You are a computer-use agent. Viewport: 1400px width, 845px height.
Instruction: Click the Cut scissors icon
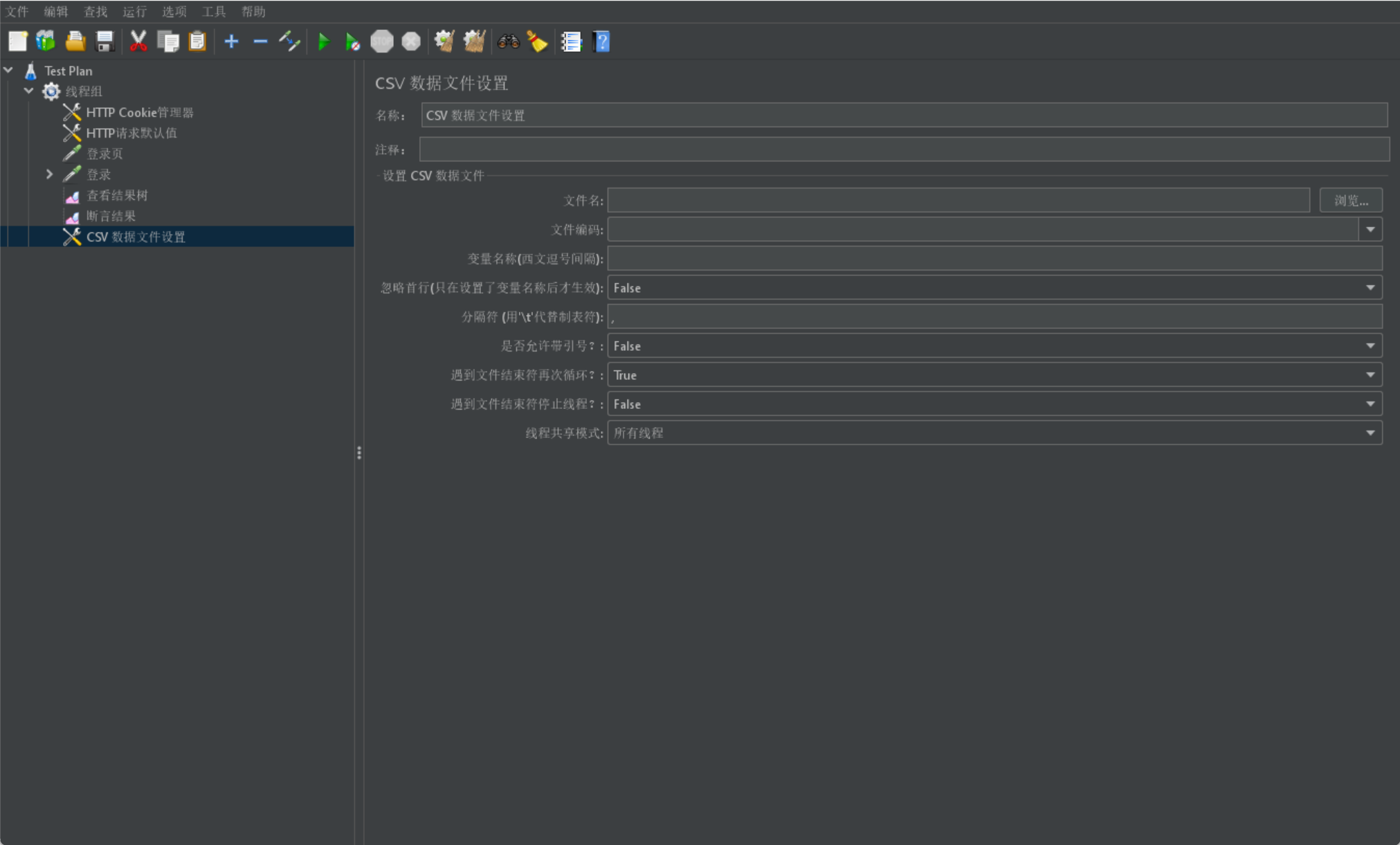coord(138,42)
